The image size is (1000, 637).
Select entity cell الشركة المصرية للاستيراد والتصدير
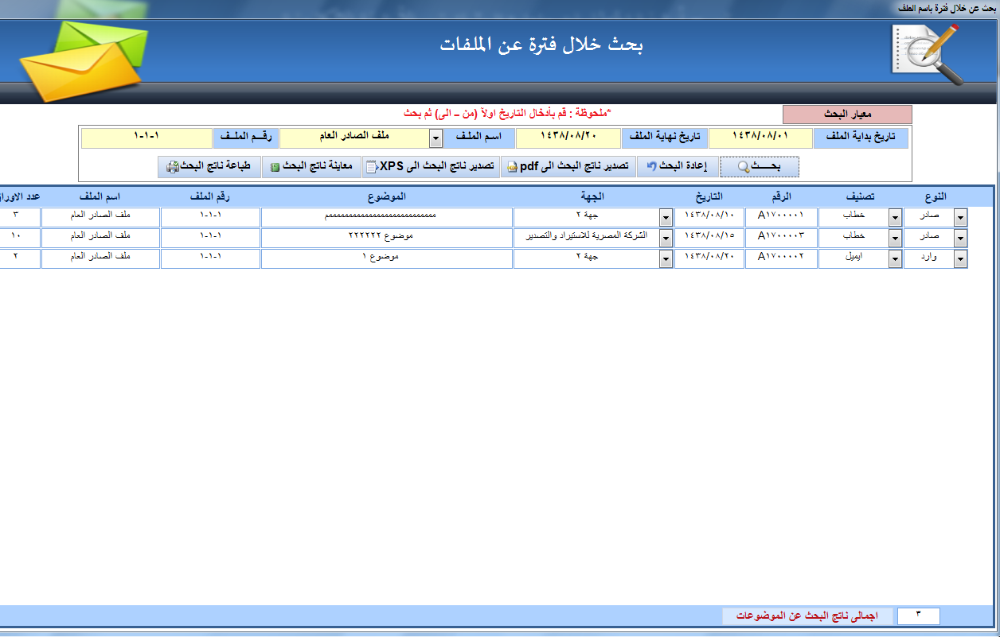[x=586, y=237]
